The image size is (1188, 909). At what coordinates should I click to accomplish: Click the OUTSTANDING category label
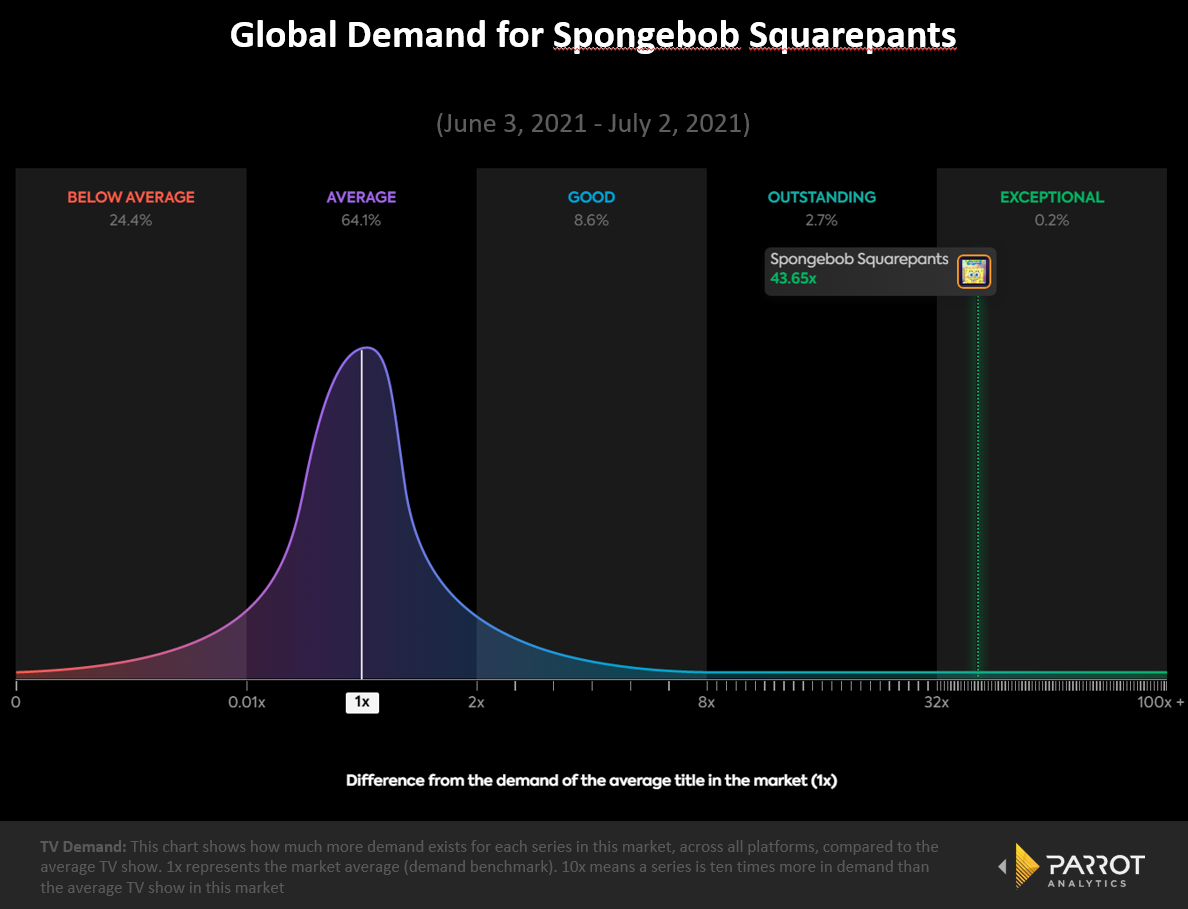pos(822,197)
